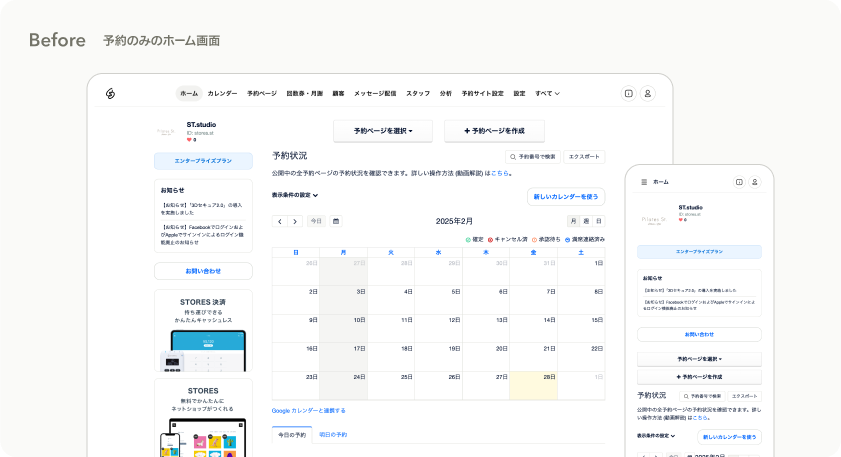Go to next month with right arrow
The height and width of the screenshot is (457, 841).
(x=295, y=221)
